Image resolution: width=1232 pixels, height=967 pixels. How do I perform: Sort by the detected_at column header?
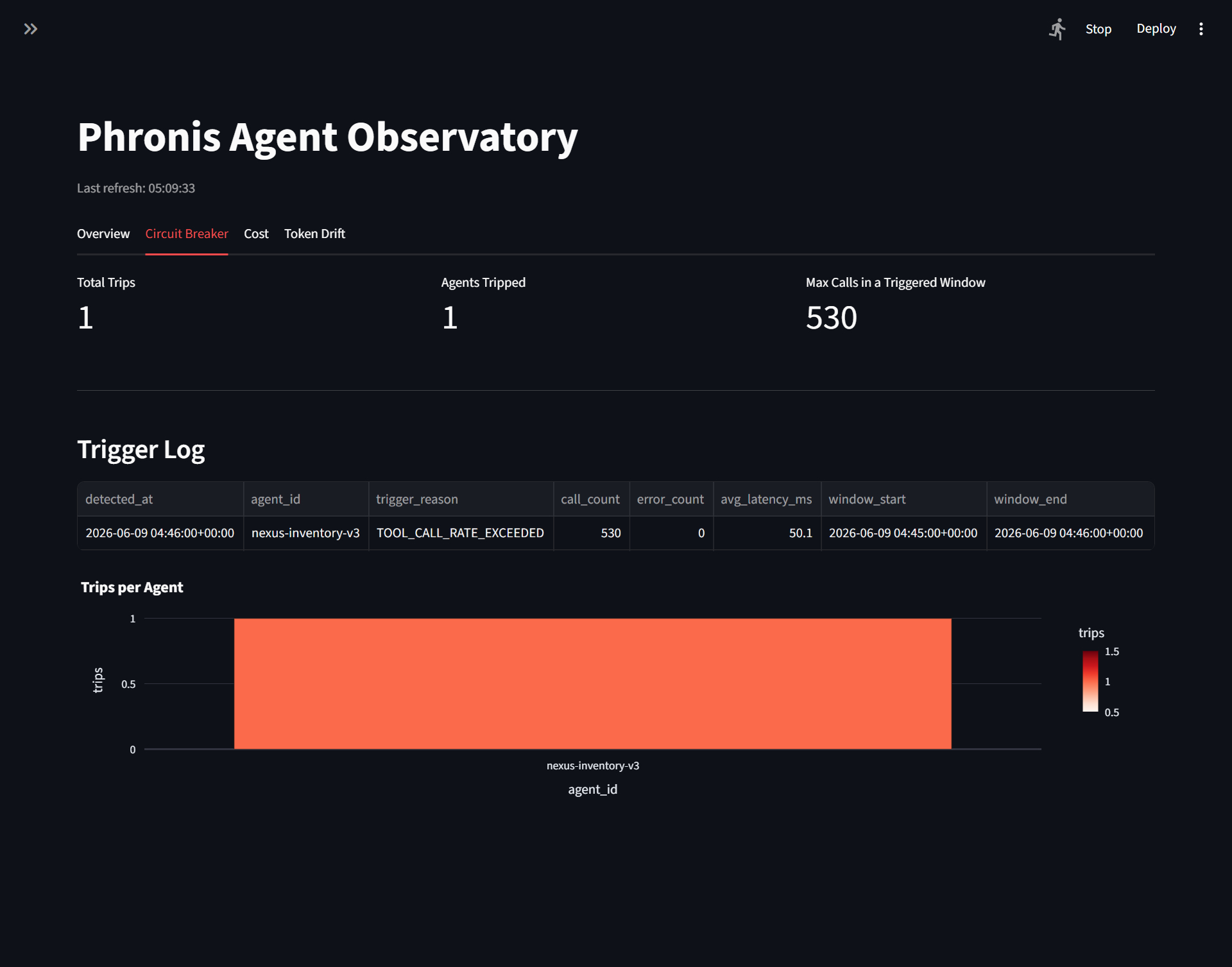coord(160,499)
